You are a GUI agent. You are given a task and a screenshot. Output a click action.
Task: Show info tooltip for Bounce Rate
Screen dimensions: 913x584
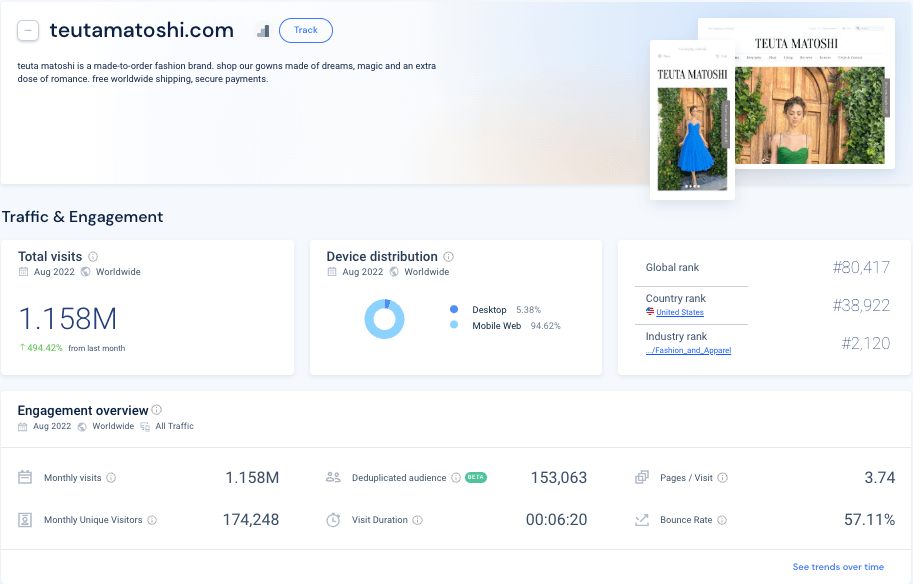[722, 520]
